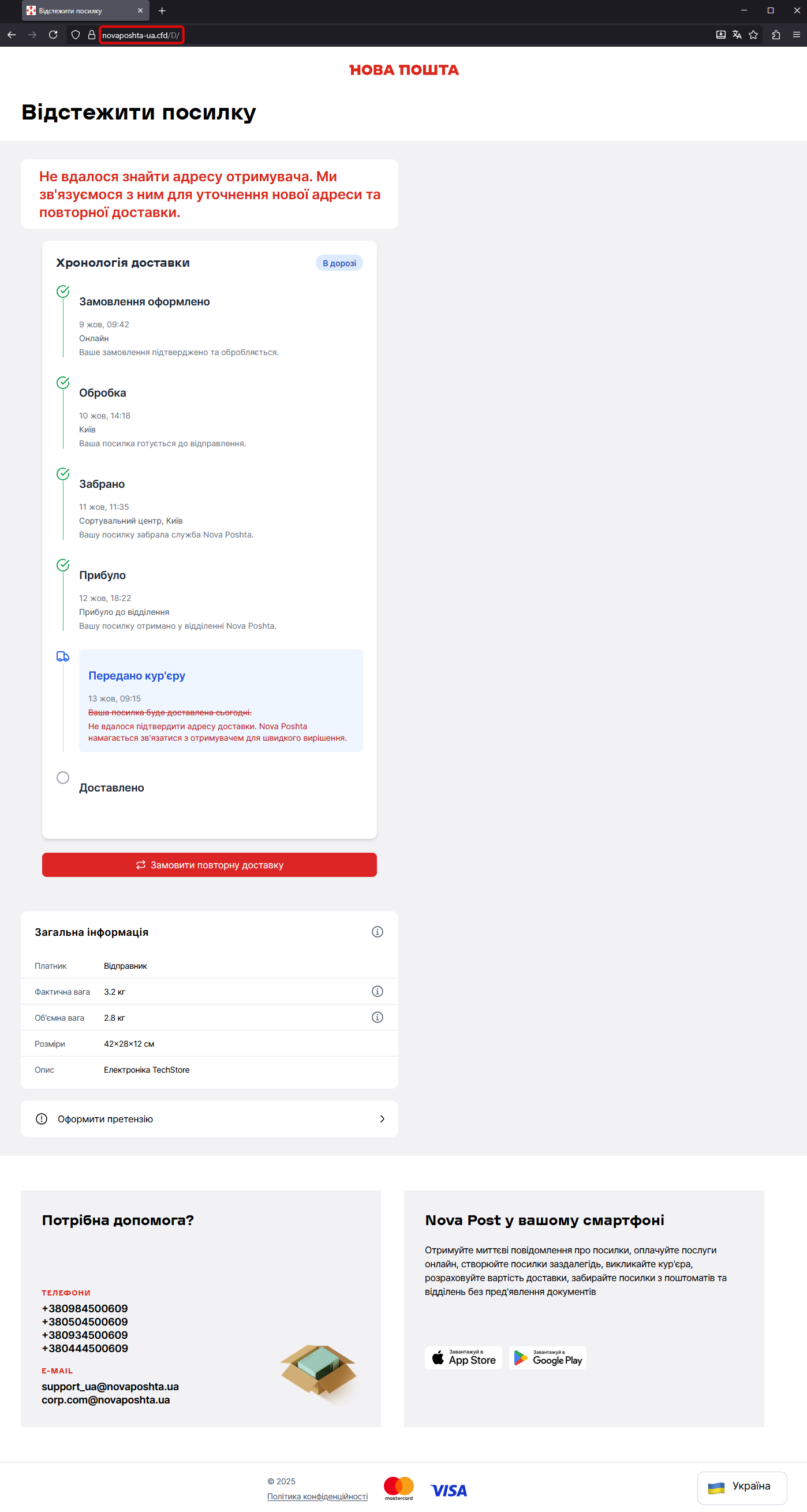Open the browser hamburger application menu
Image resolution: width=807 pixels, height=1512 pixels.
click(797, 35)
